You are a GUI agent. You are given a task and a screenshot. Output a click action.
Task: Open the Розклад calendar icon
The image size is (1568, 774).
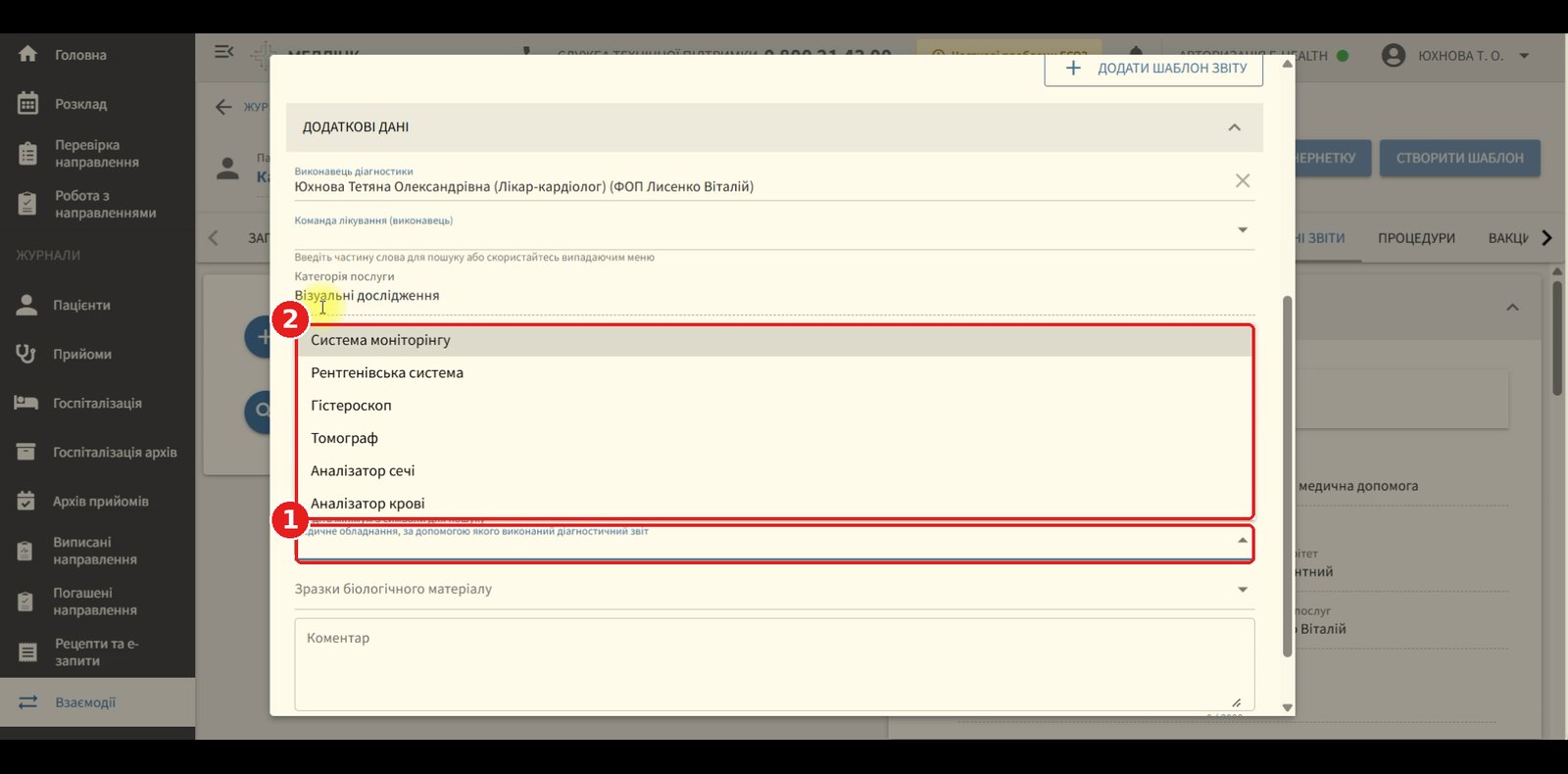pyautogui.click(x=27, y=103)
